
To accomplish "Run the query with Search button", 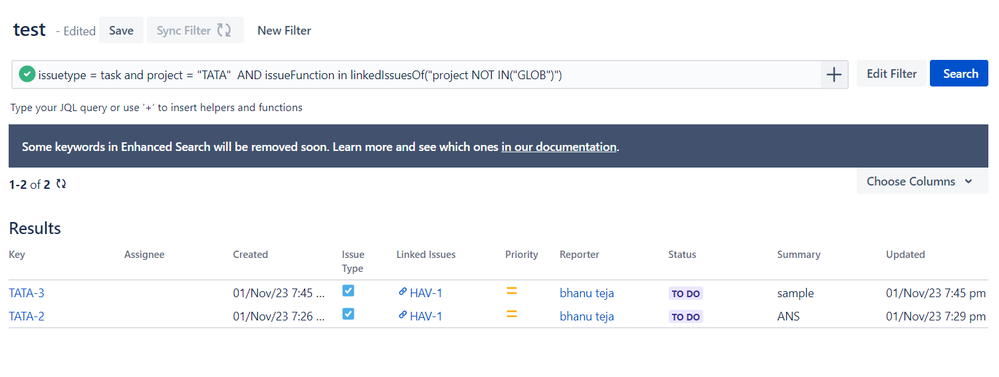I will (959, 73).
